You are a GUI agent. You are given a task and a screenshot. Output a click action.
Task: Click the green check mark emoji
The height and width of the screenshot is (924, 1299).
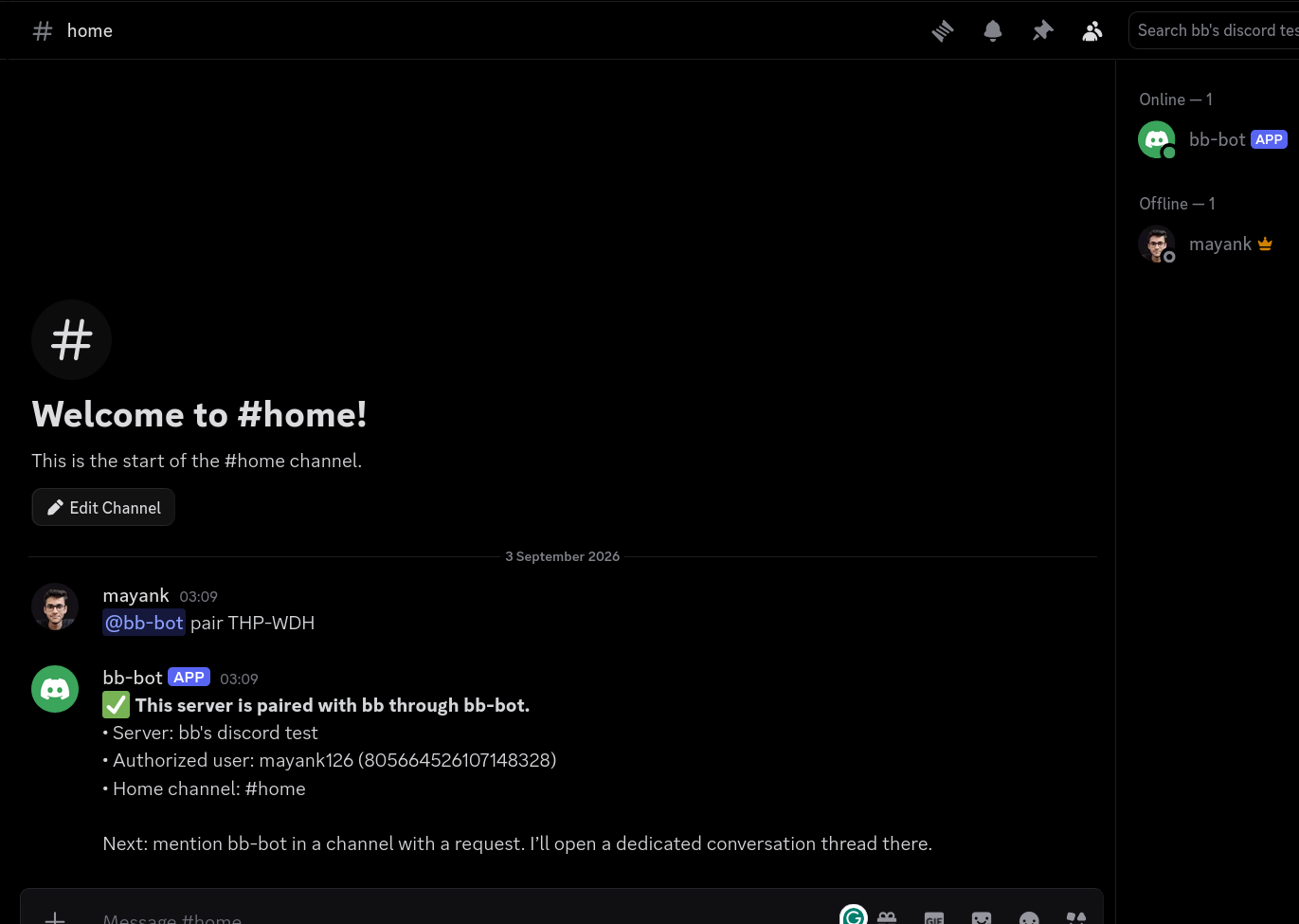(116, 705)
